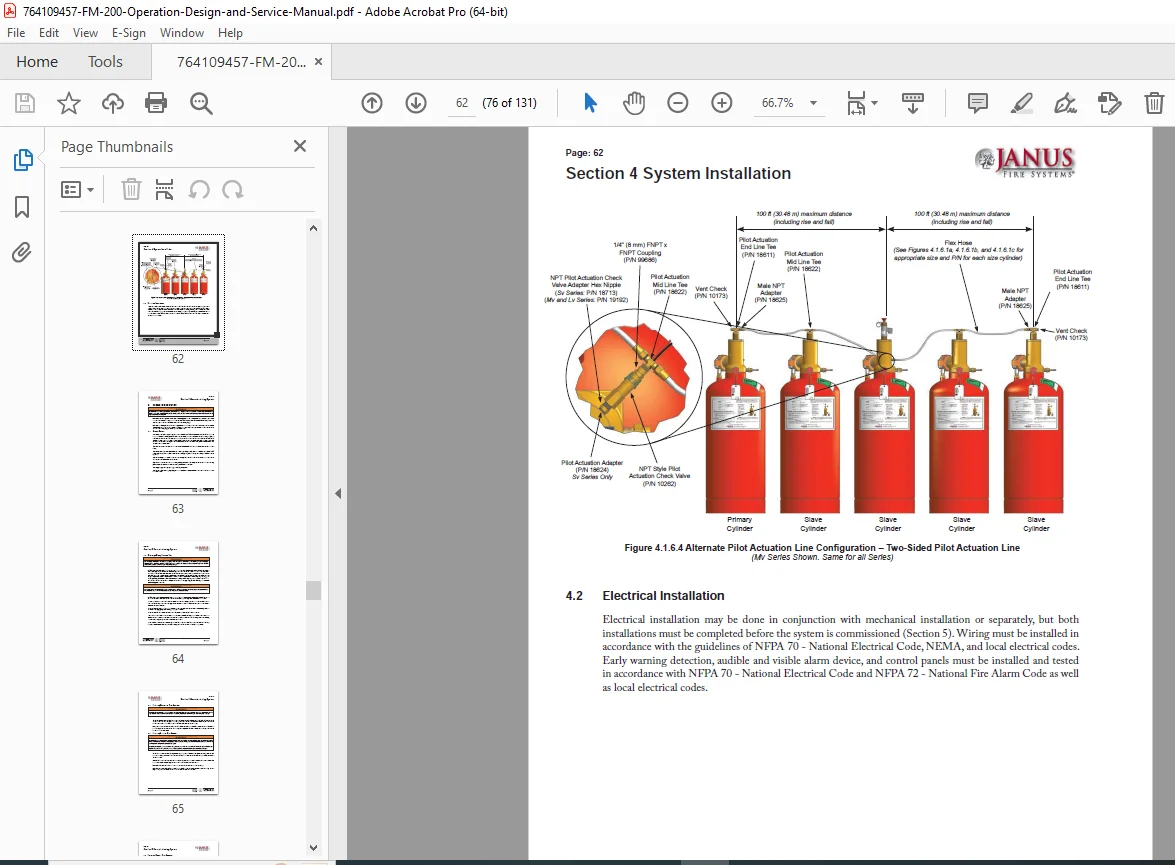
Task: Close the 764109457-FM-20... document tab
Action: (x=318, y=61)
